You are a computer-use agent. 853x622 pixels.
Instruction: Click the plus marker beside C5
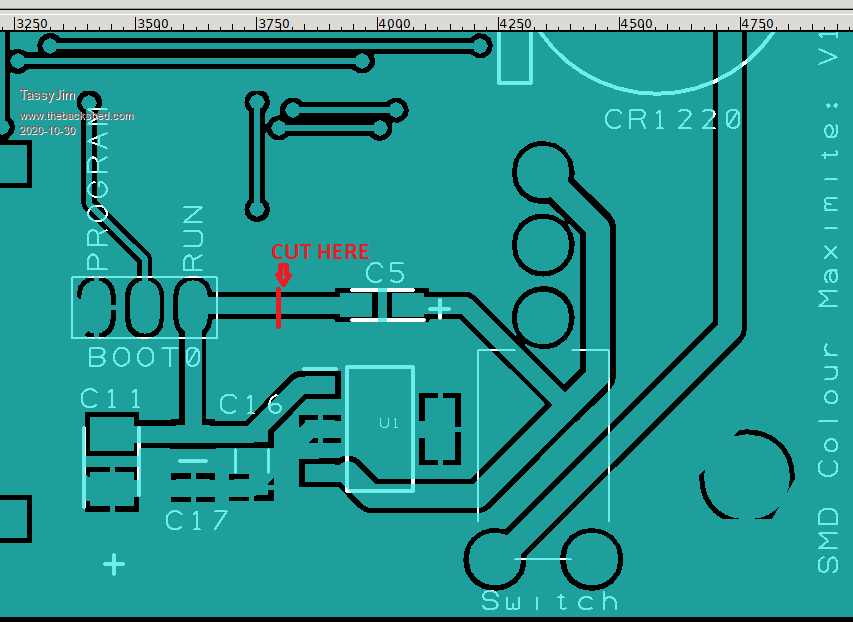coord(439,310)
